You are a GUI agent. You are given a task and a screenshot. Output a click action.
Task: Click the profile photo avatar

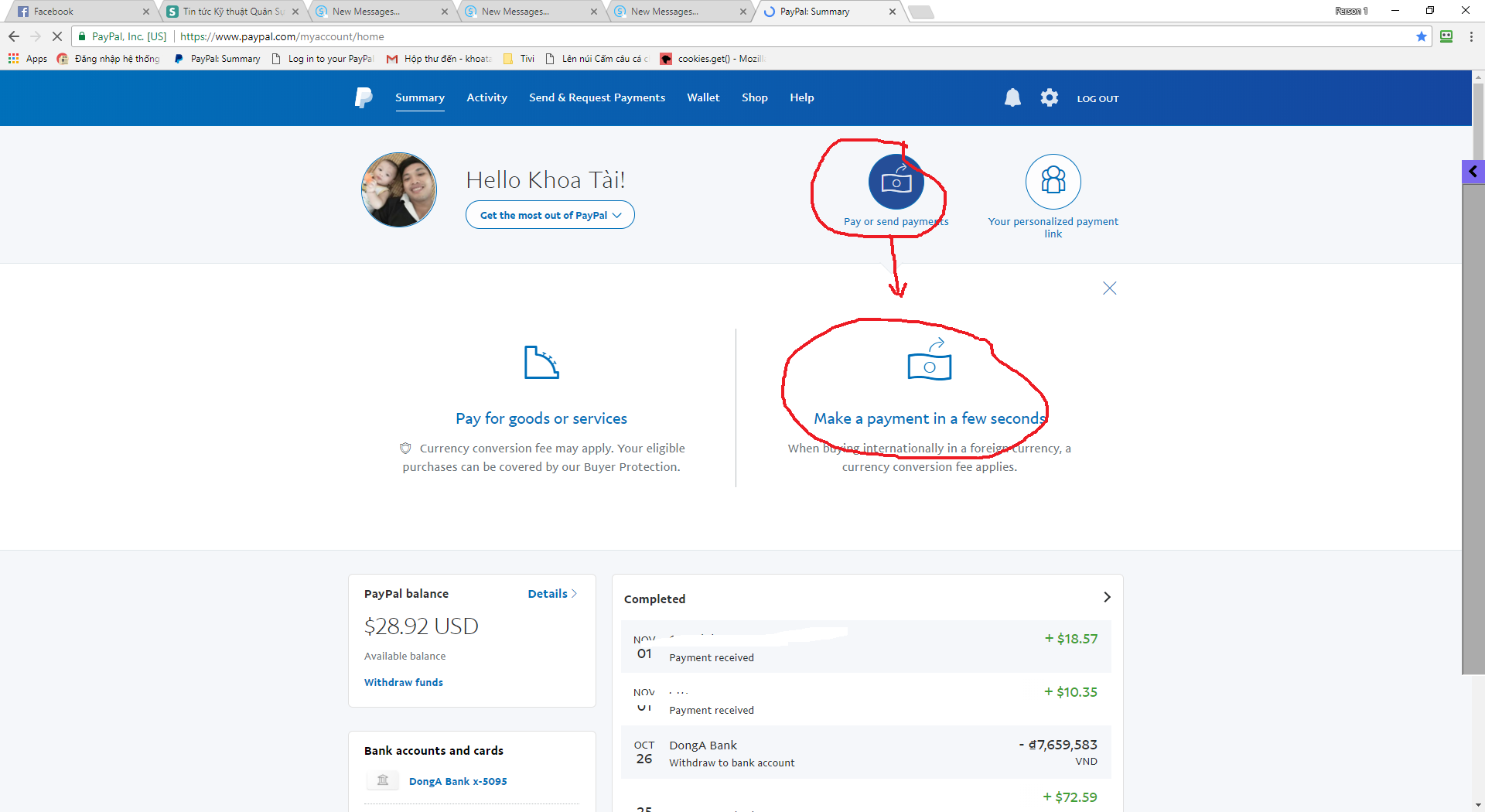[x=399, y=189]
